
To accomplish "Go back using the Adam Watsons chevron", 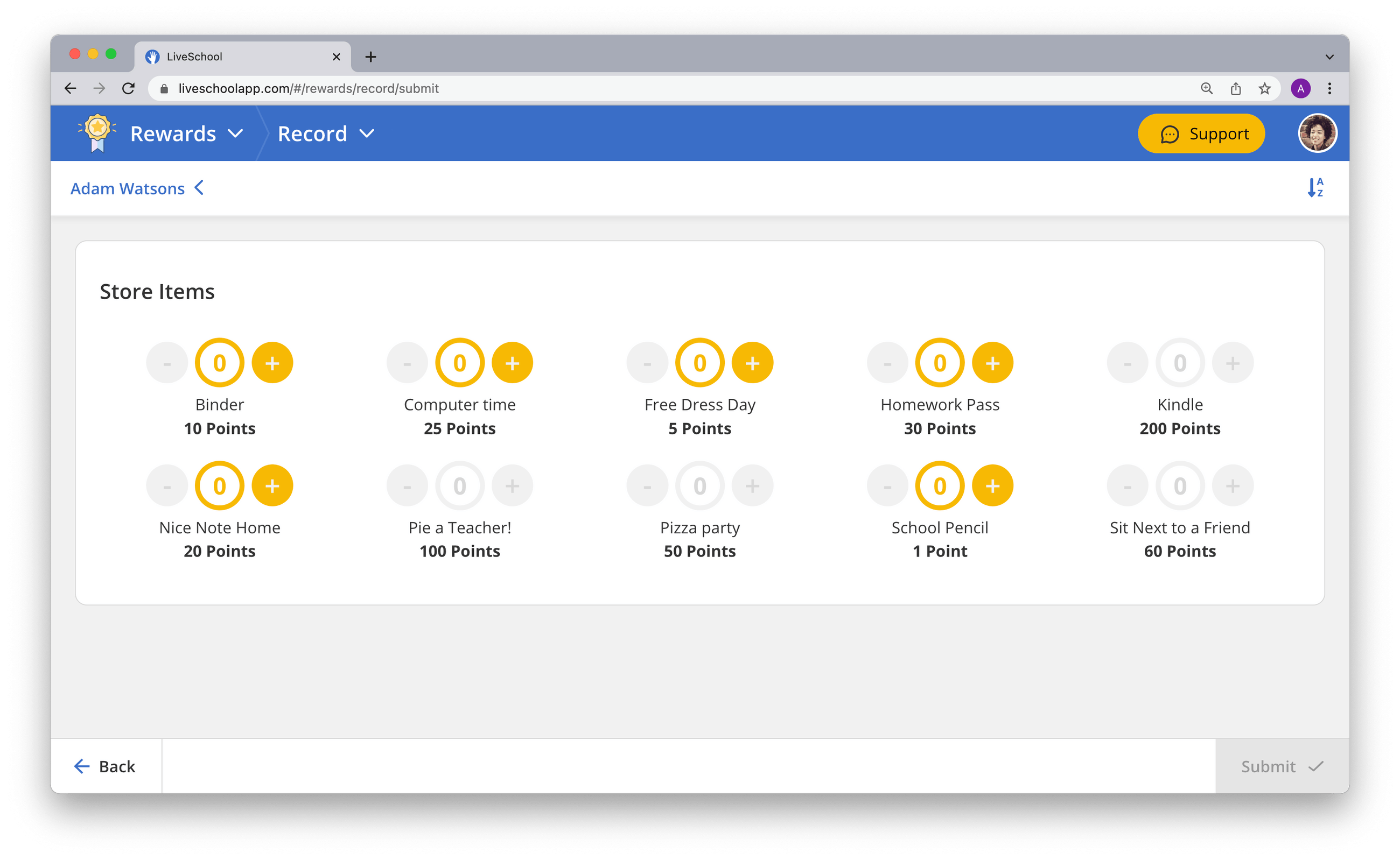I will (199, 188).
